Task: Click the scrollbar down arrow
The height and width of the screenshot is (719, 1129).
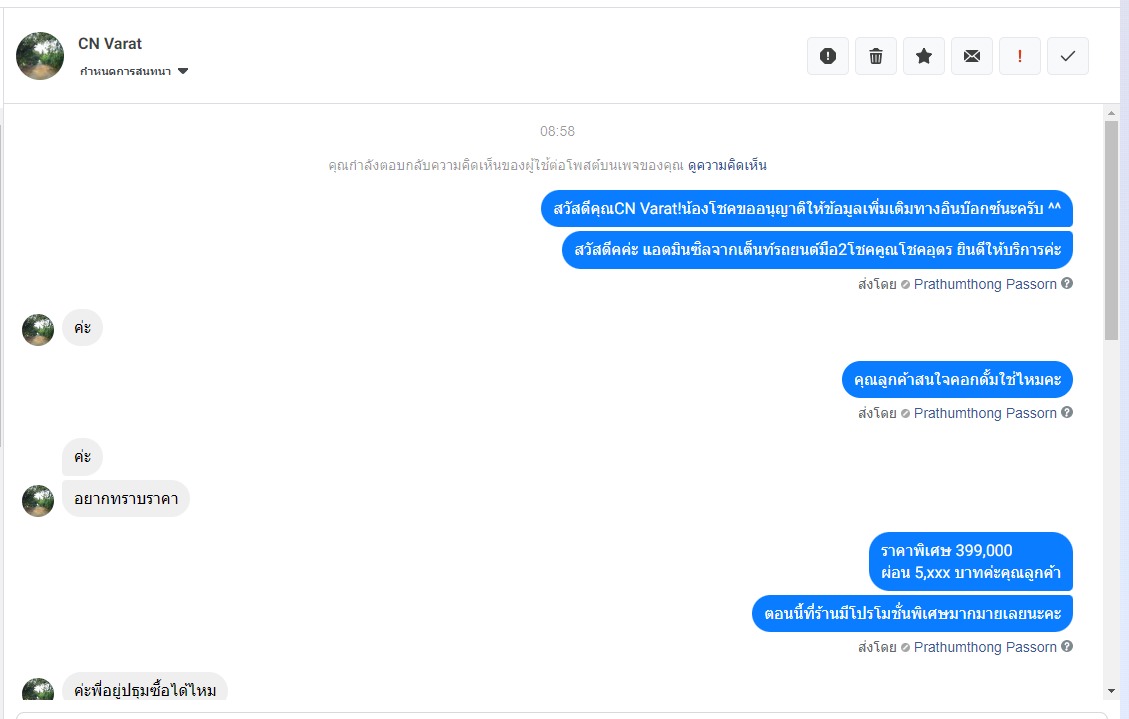Action: click(x=1111, y=691)
